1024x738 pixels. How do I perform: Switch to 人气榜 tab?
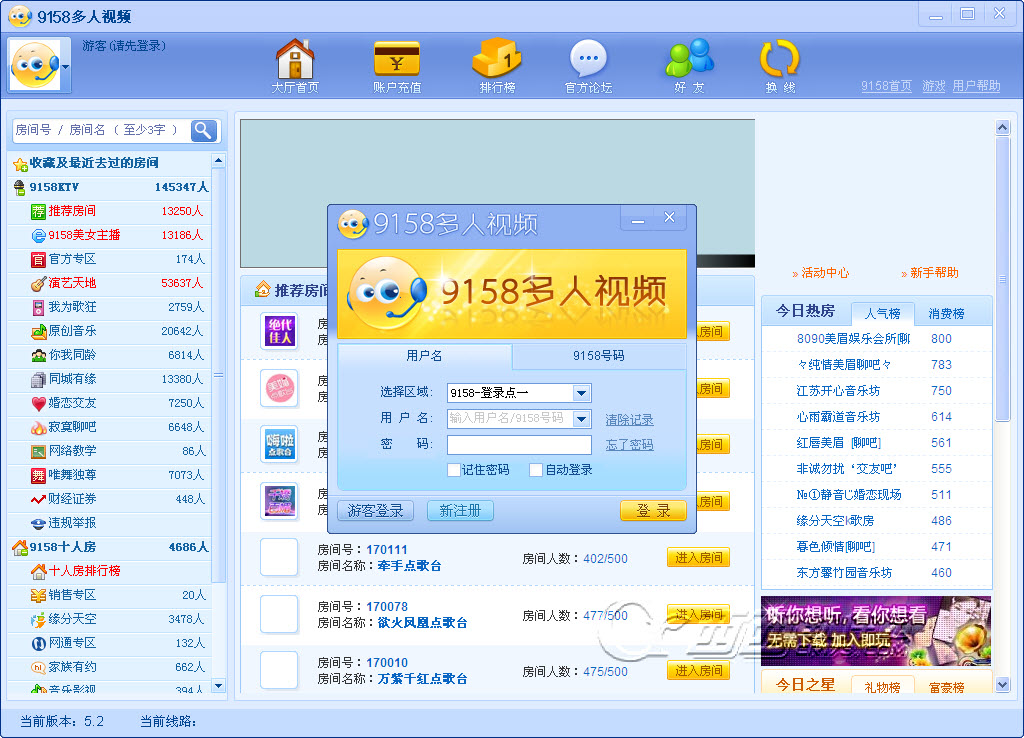pos(882,313)
